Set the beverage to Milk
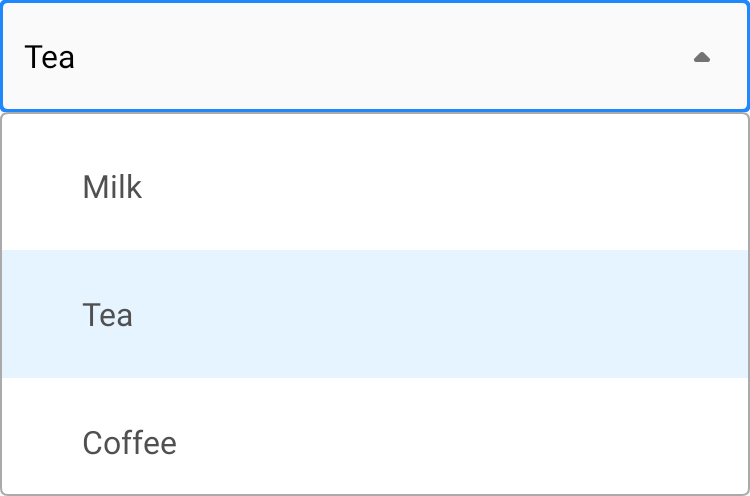 tap(113, 187)
